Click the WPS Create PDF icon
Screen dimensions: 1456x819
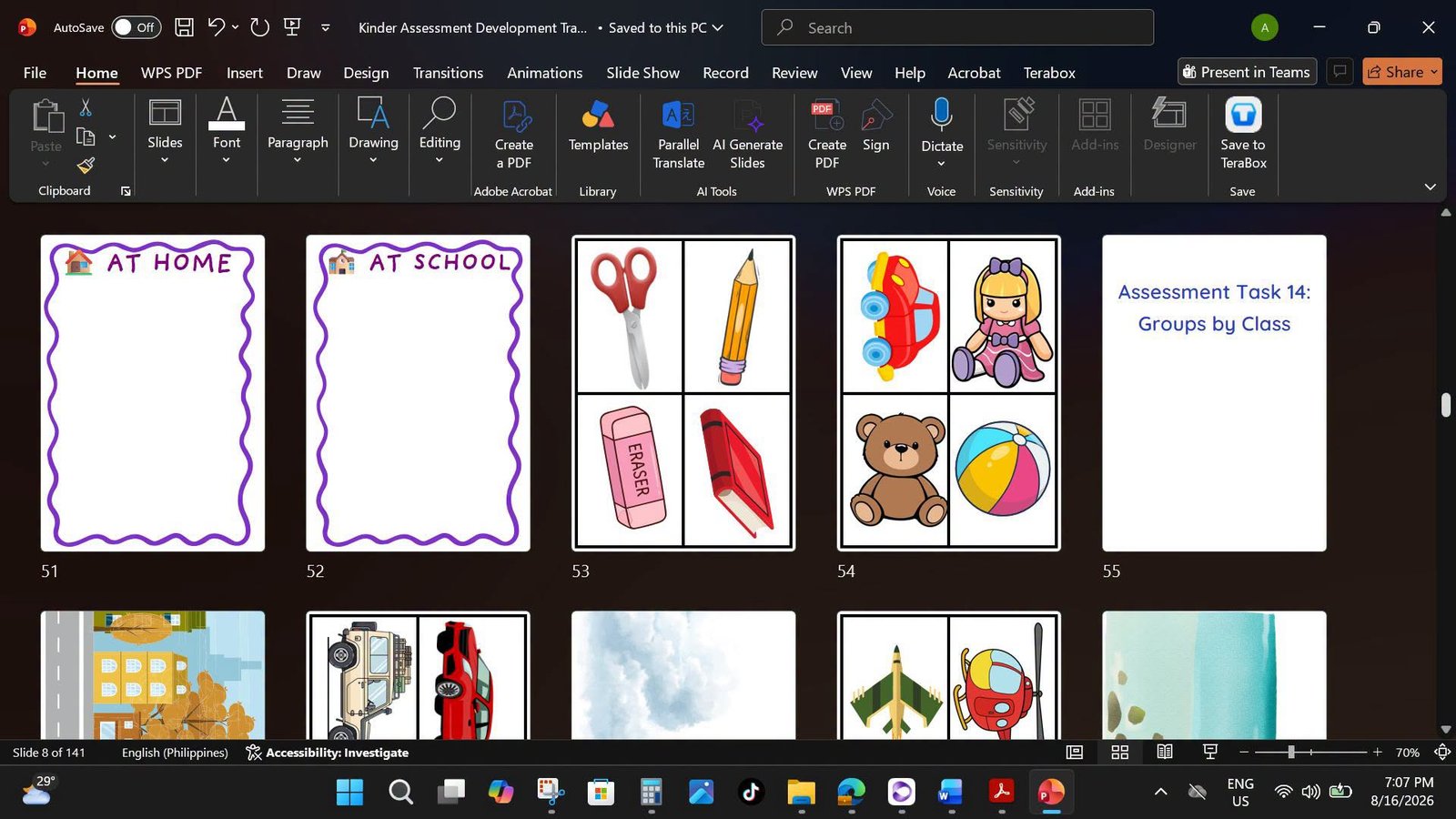click(x=826, y=115)
